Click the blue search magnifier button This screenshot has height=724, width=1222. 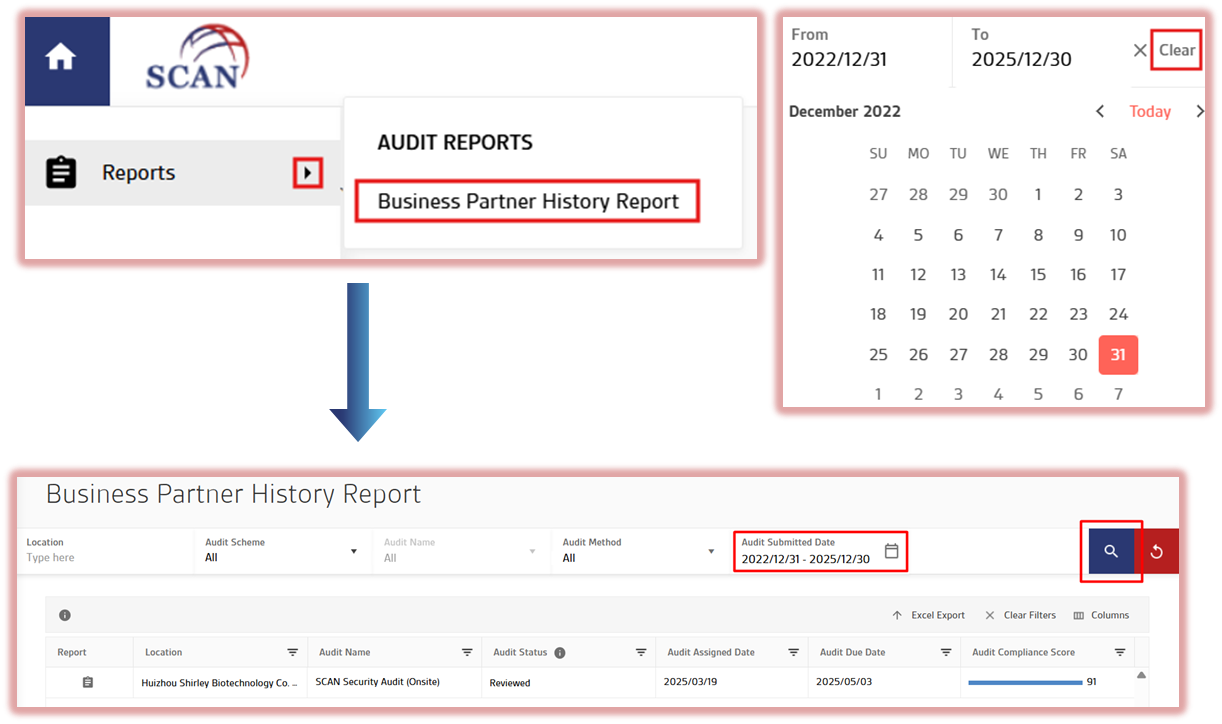(x=1110, y=551)
